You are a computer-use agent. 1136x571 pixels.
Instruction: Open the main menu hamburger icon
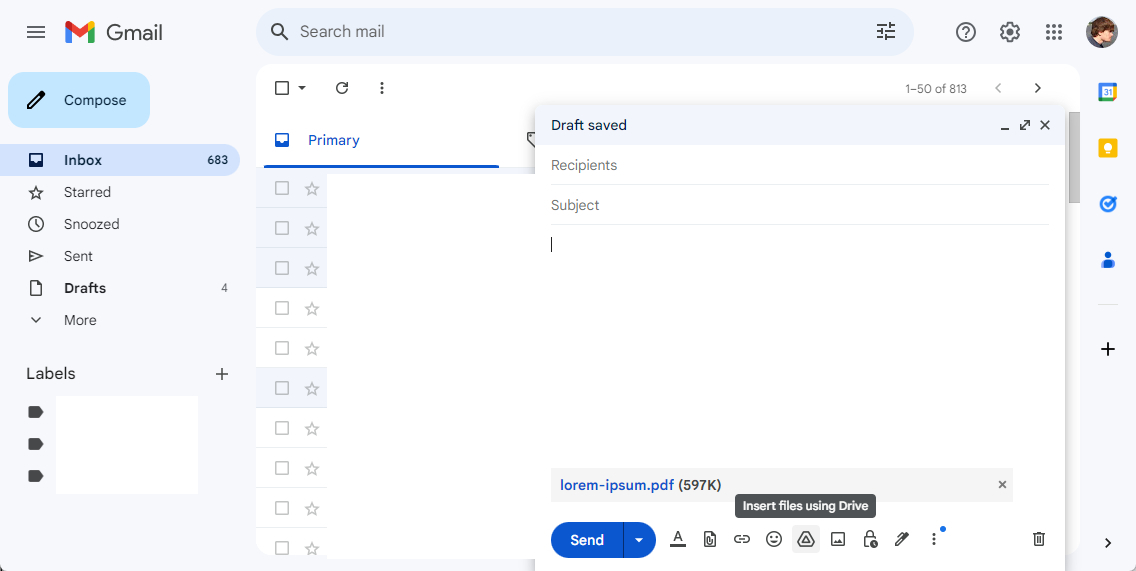click(36, 32)
